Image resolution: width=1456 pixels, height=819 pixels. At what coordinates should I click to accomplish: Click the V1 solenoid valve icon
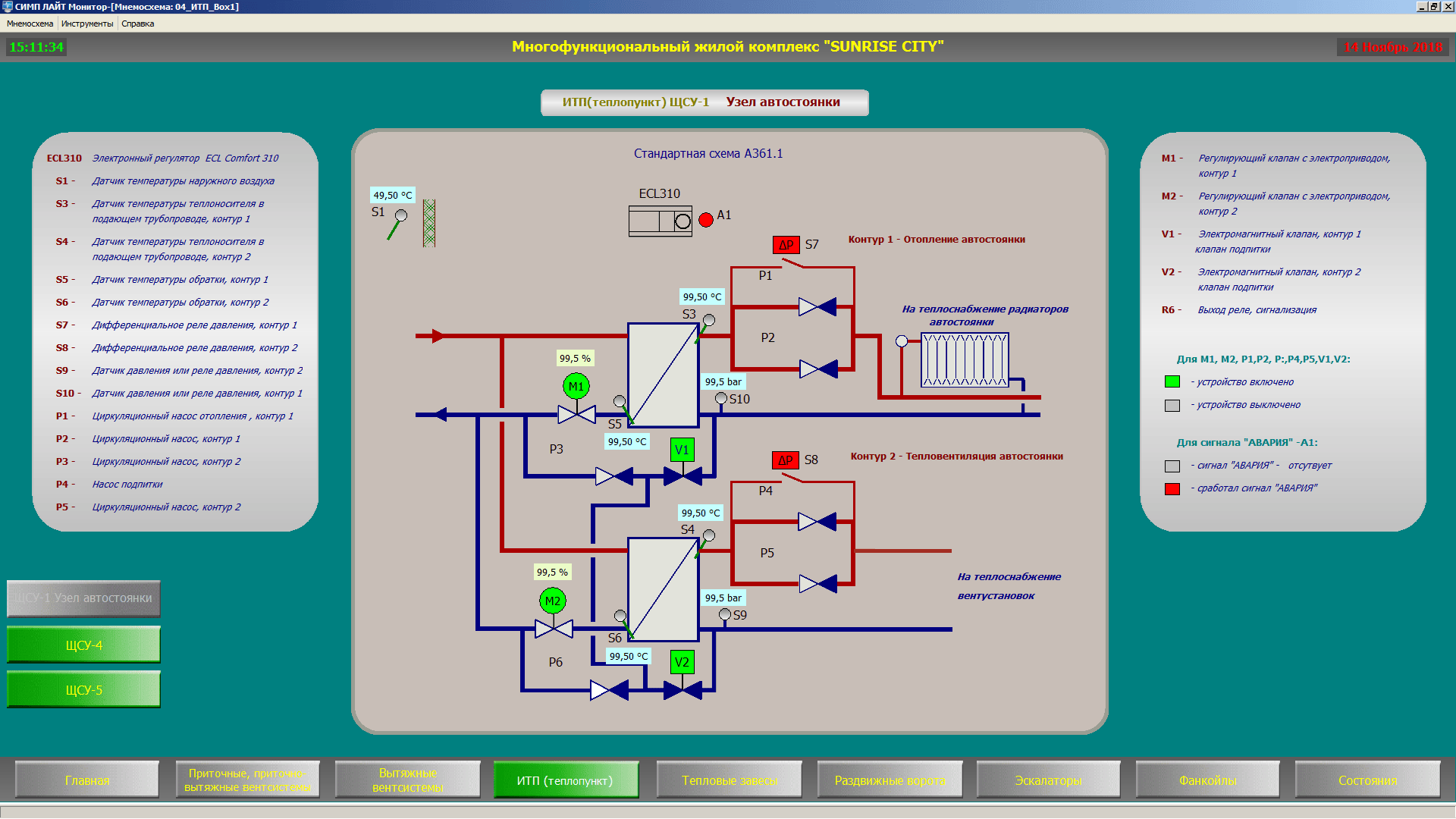[x=682, y=450]
